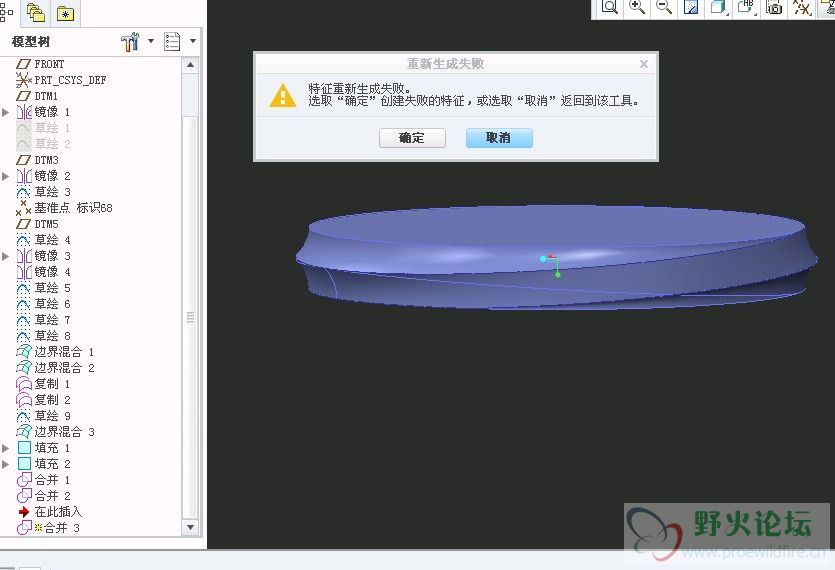
Task: Expand the 镜像 3 mirror feature
Action: (6, 256)
